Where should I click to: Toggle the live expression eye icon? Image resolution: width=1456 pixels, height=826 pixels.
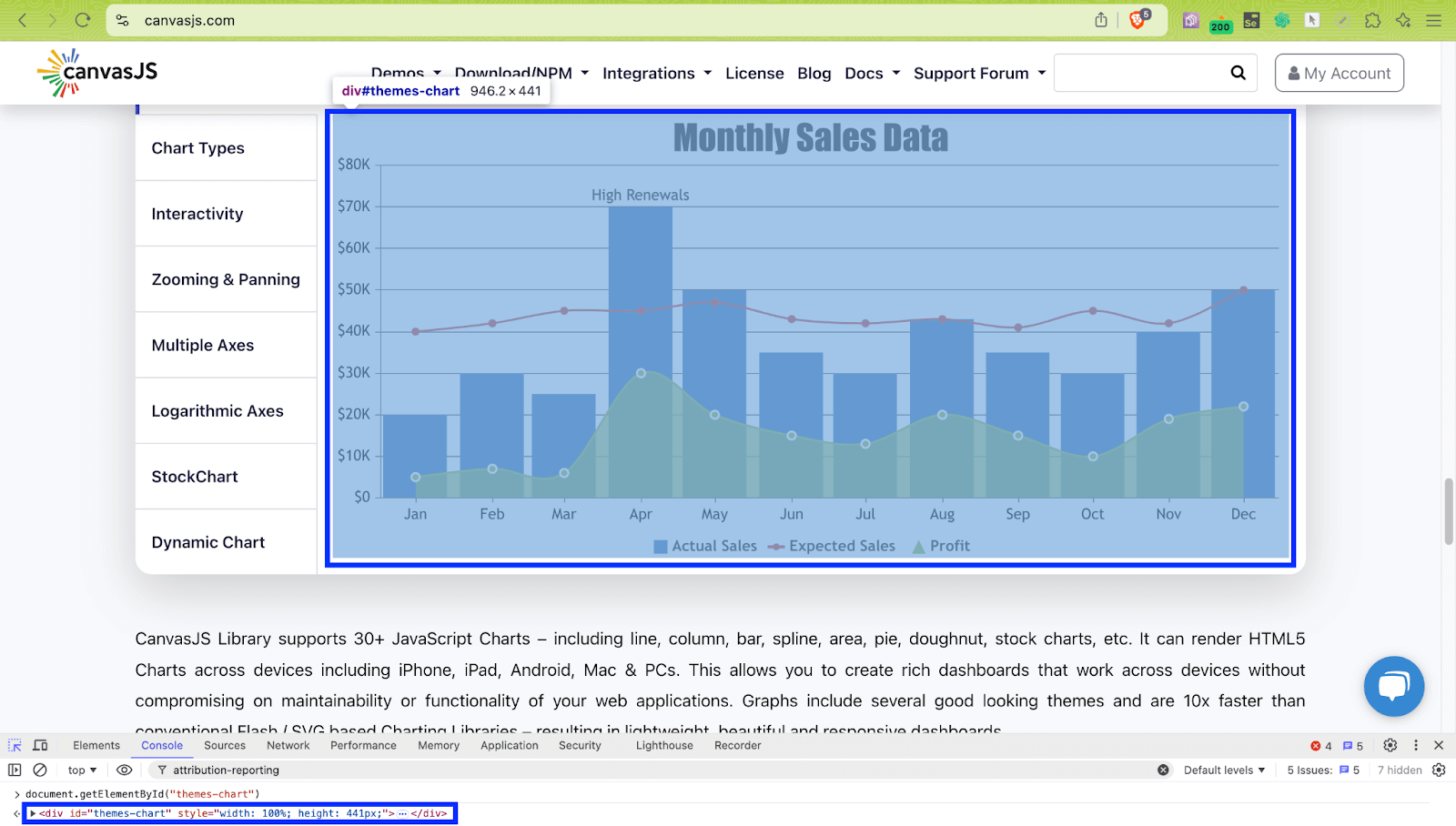(125, 770)
